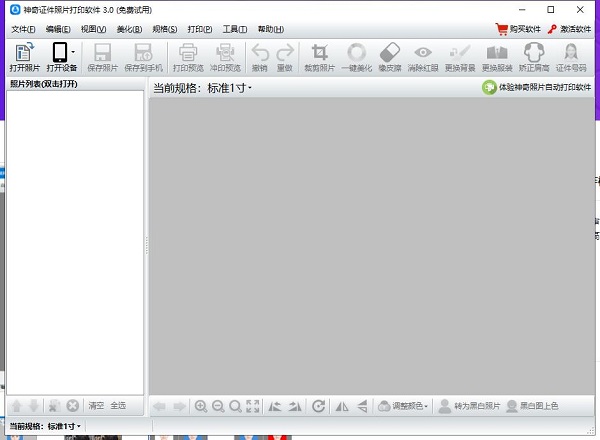Click the app logo in title bar
Image resolution: width=600 pixels, height=440 pixels.
[x=15, y=10]
